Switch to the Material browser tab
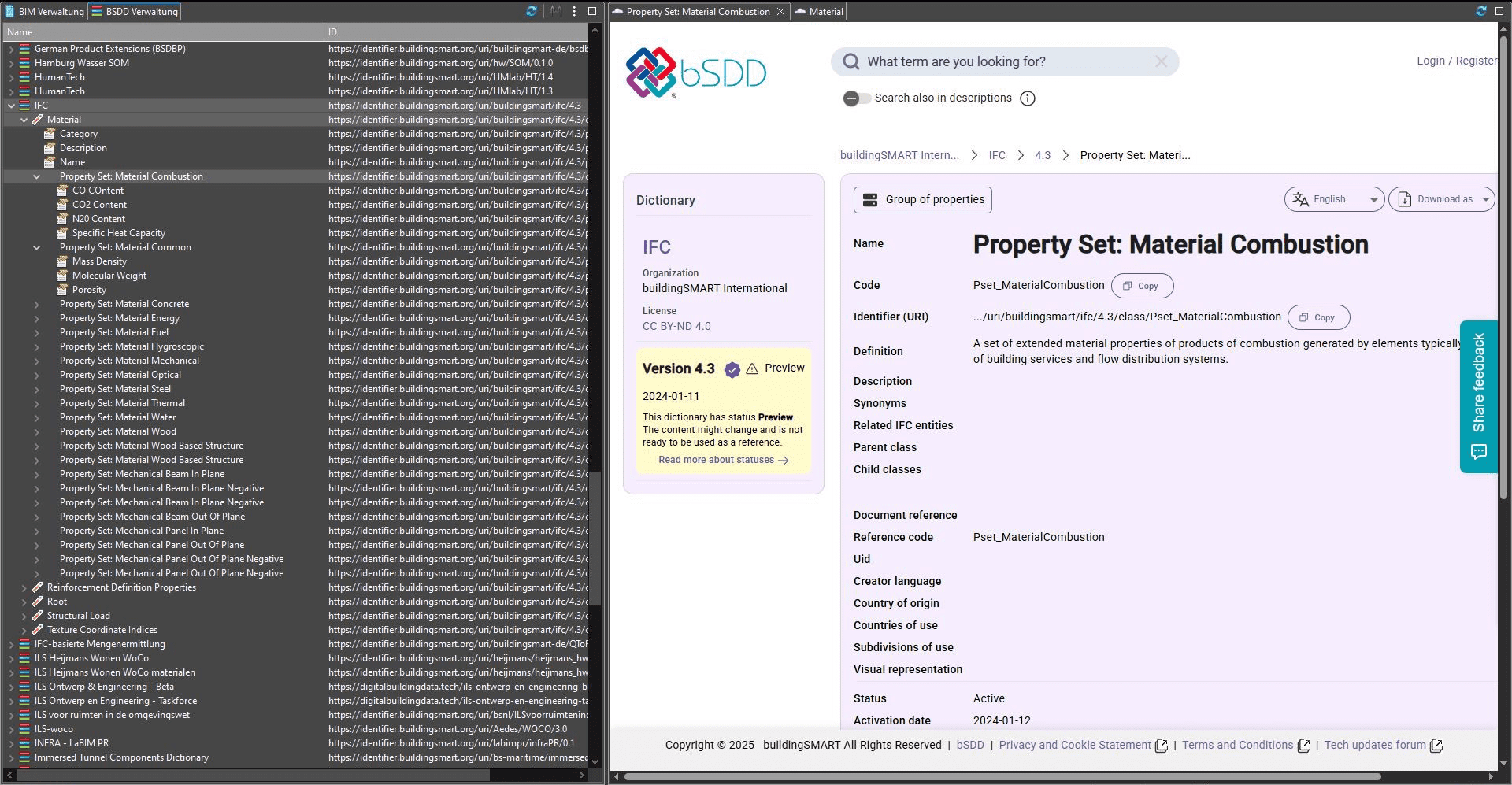This screenshot has height=785, width=1512. pos(819,11)
